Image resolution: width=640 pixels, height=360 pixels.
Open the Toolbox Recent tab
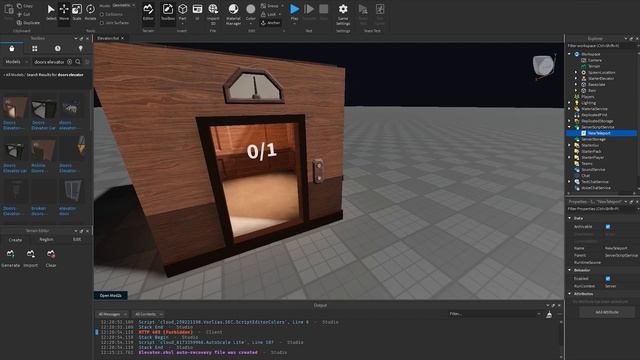58,49
